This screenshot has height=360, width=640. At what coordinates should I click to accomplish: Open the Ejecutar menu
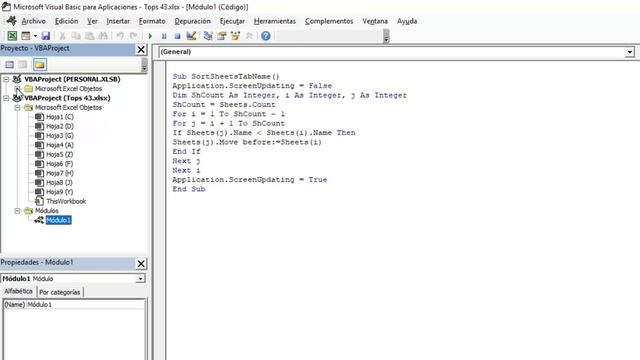232,21
